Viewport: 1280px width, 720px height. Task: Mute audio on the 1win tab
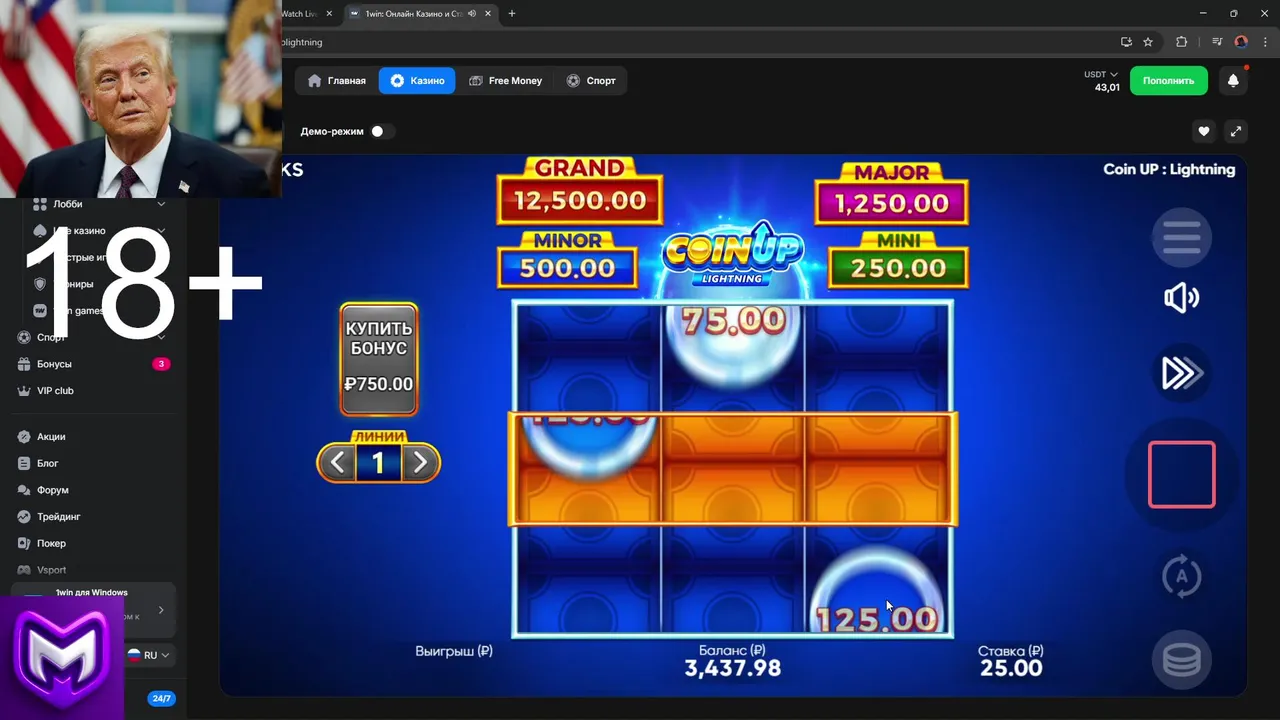point(472,14)
